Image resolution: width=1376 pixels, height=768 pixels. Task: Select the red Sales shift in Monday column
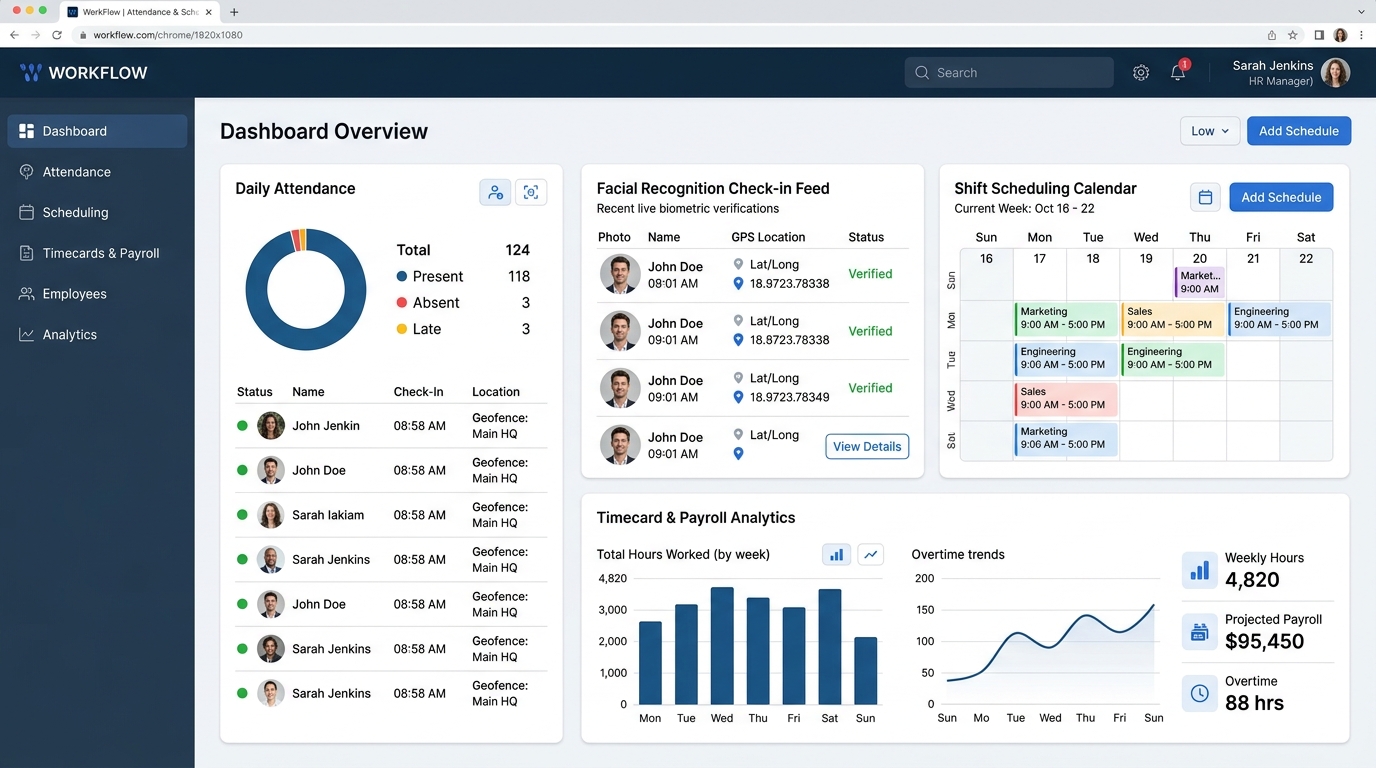coord(1065,398)
